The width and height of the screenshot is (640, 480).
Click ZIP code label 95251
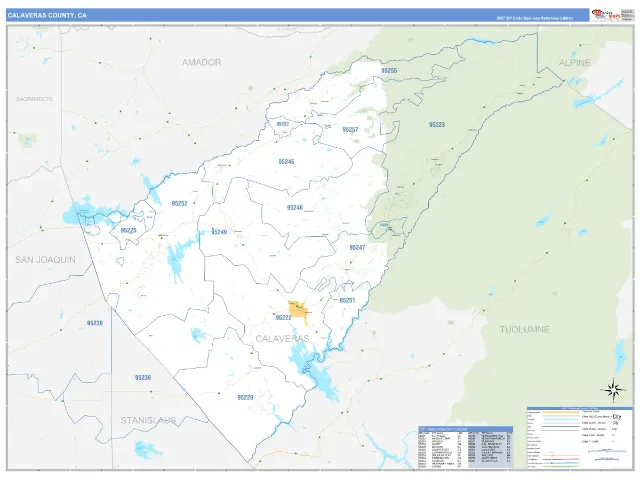click(x=347, y=300)
